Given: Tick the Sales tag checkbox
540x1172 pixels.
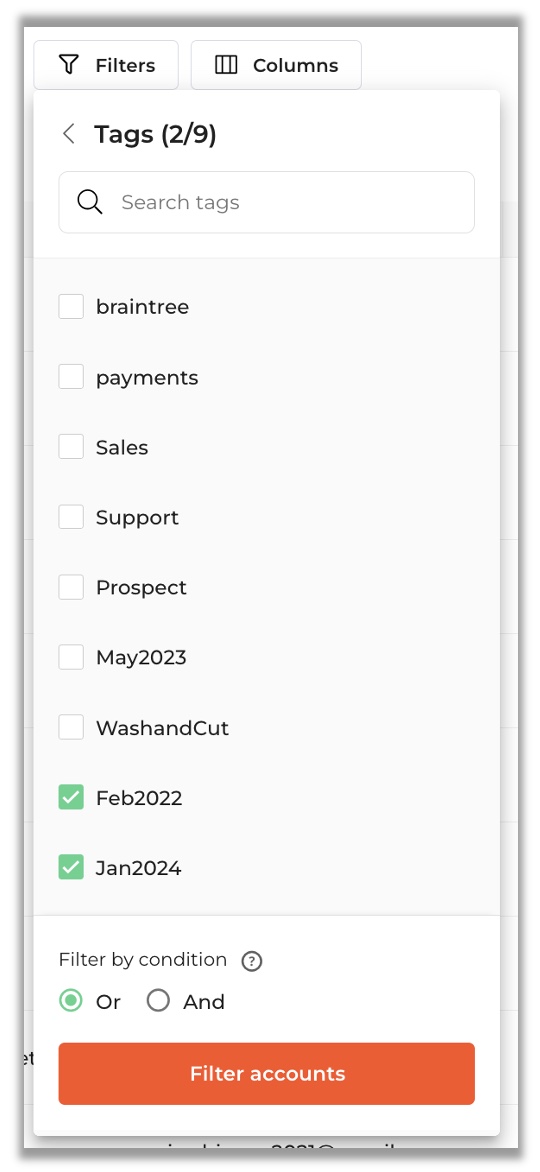Looking at the screenshot, I should coord(71,447).
